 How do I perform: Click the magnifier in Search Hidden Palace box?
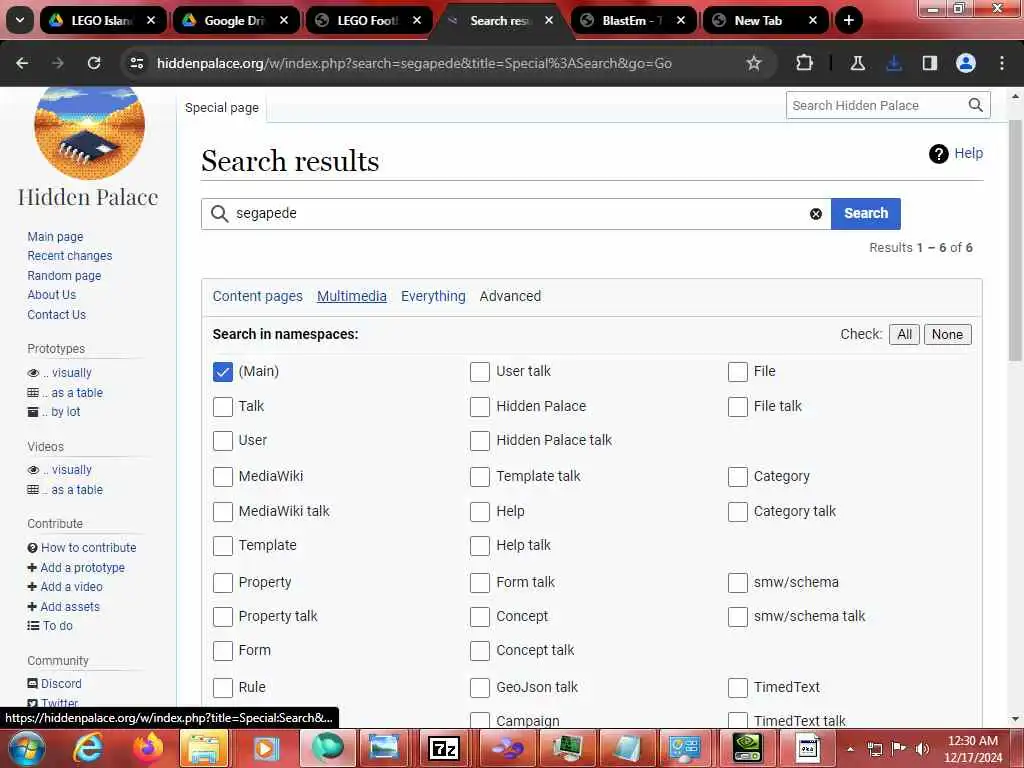click(975, 105)
